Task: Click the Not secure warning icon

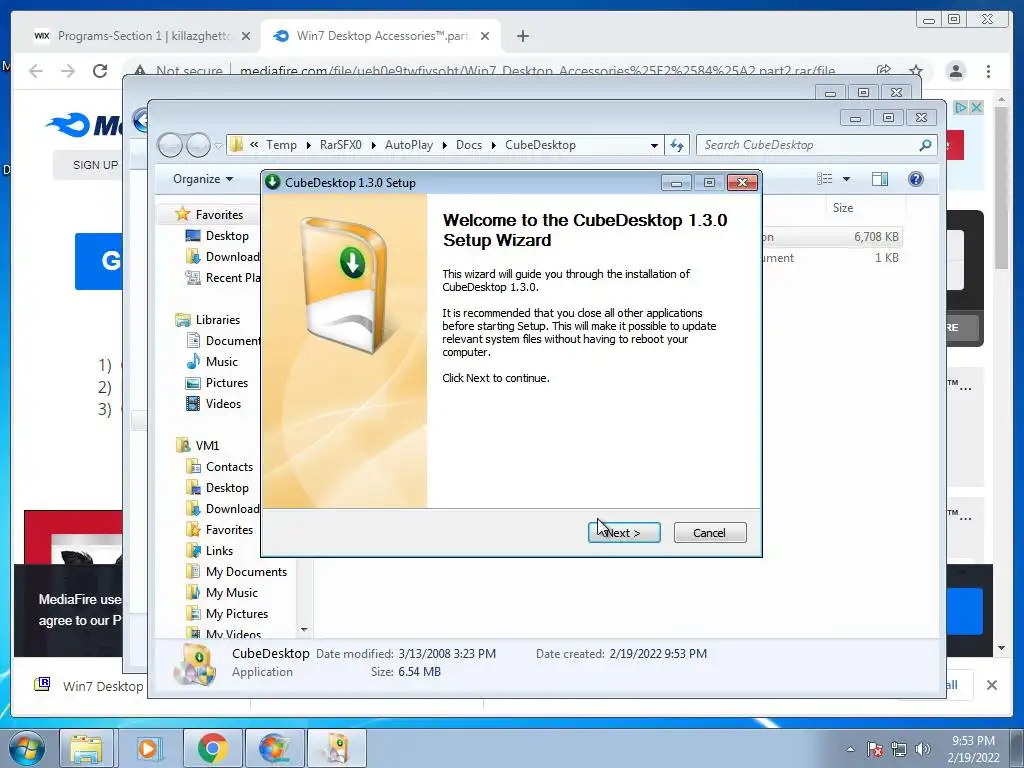Action: (139, 71)
